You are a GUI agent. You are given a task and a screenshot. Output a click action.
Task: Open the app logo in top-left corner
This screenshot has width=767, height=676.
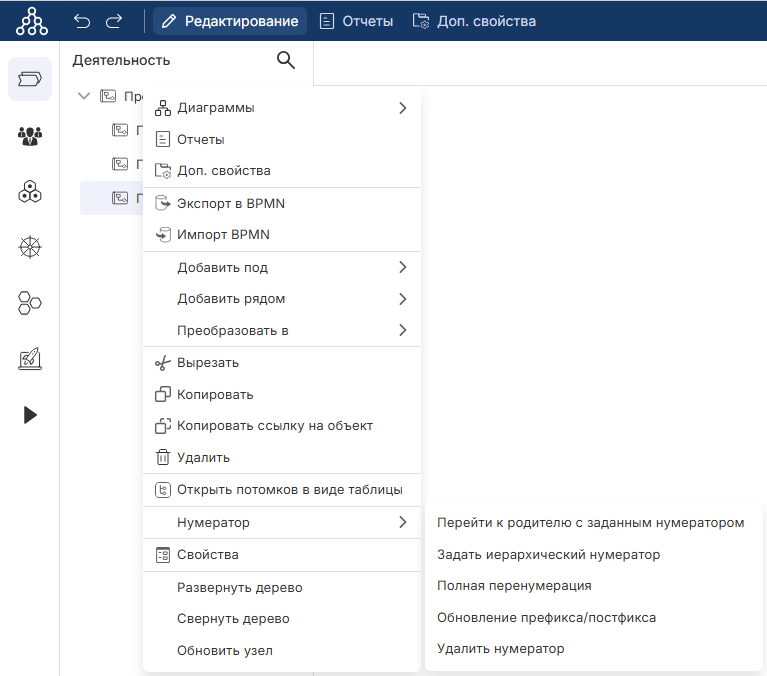coord(32,21)
